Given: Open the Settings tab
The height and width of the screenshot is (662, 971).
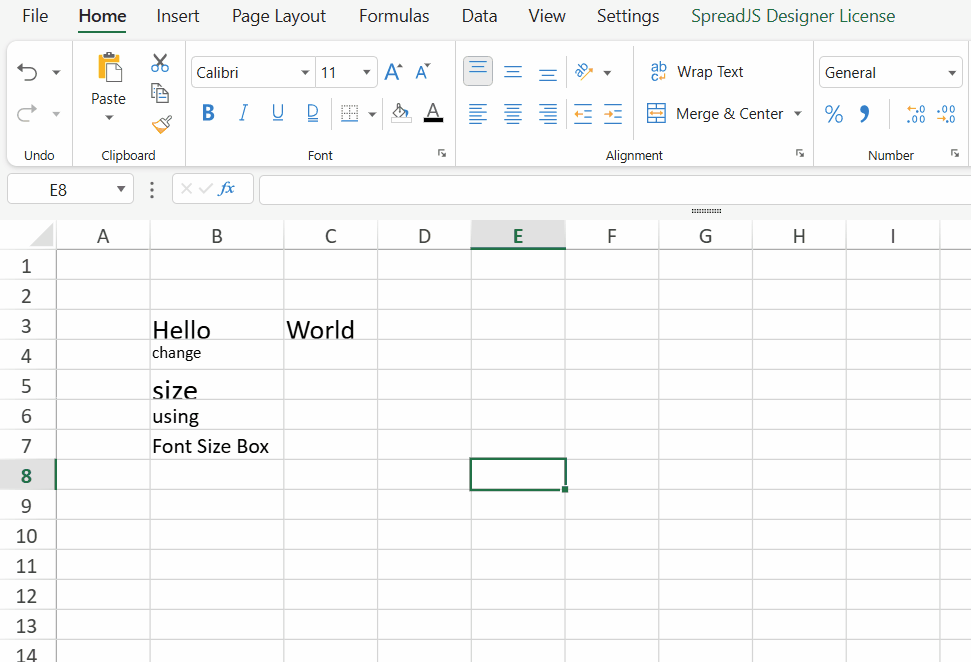Looking at the screenshot, I should point(628,16).
